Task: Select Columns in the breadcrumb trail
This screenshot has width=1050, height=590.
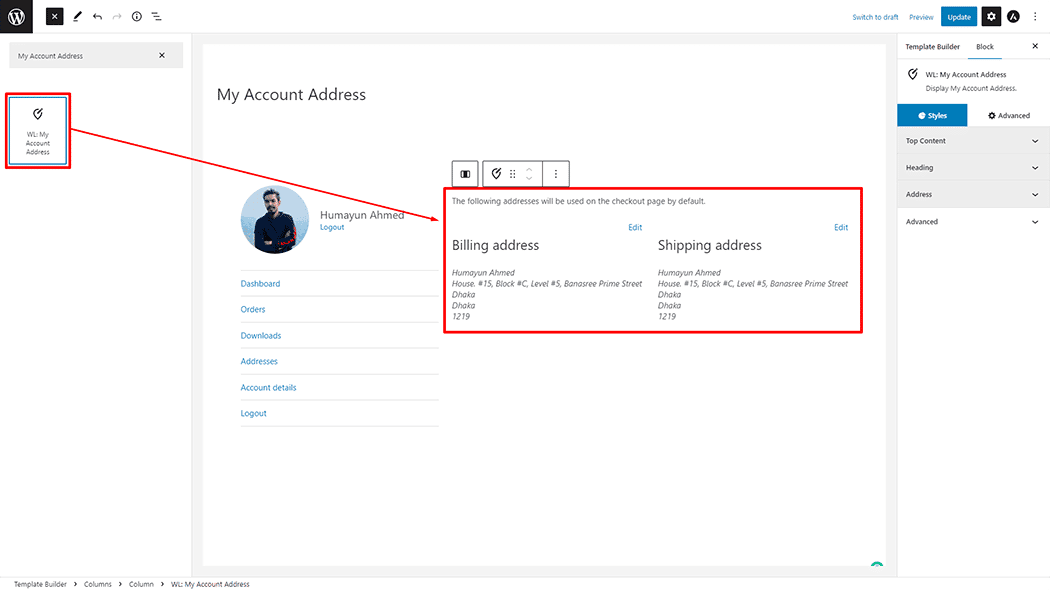Action: click(97, 584)
